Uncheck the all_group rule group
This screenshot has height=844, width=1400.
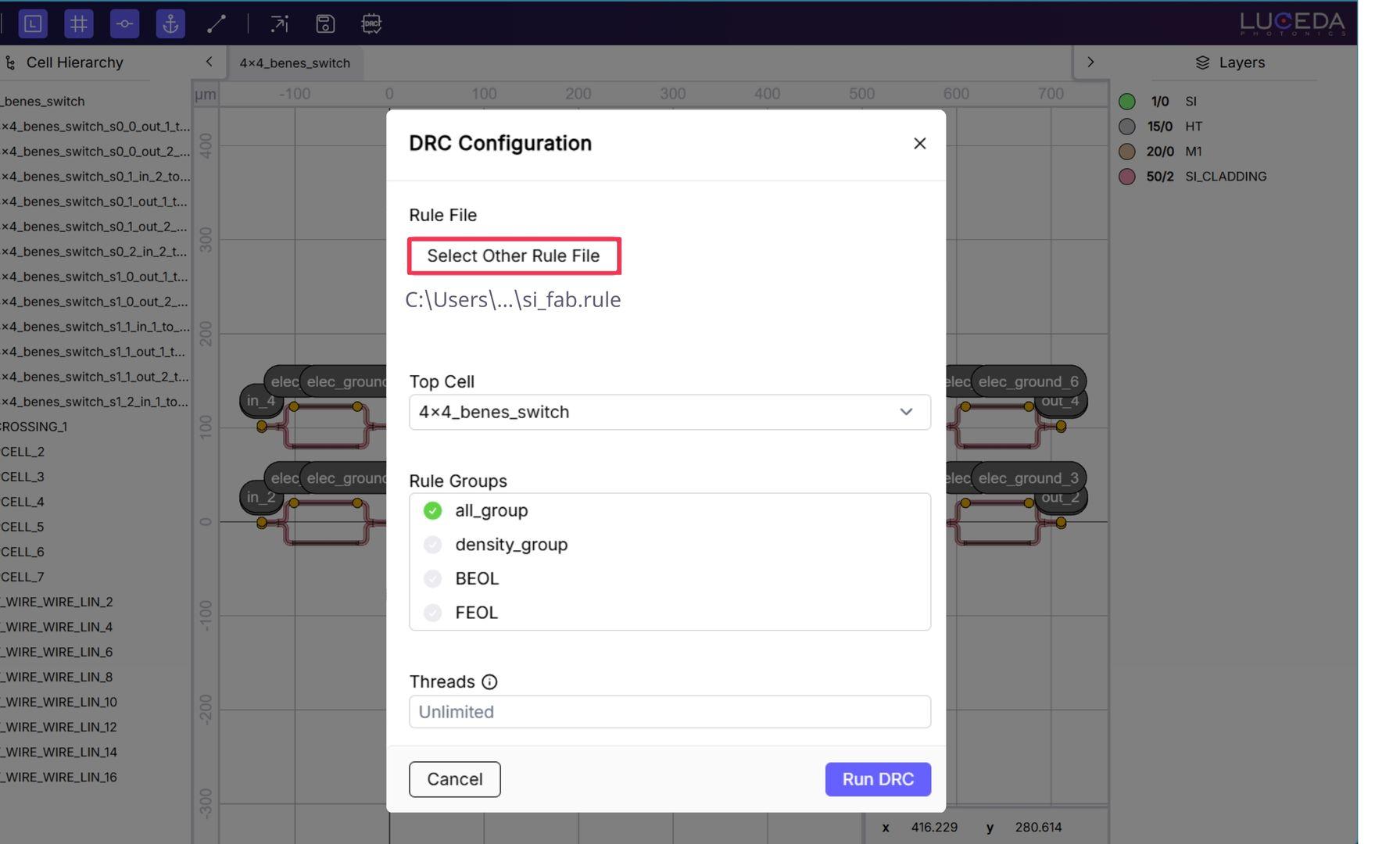tap(432, 511)
